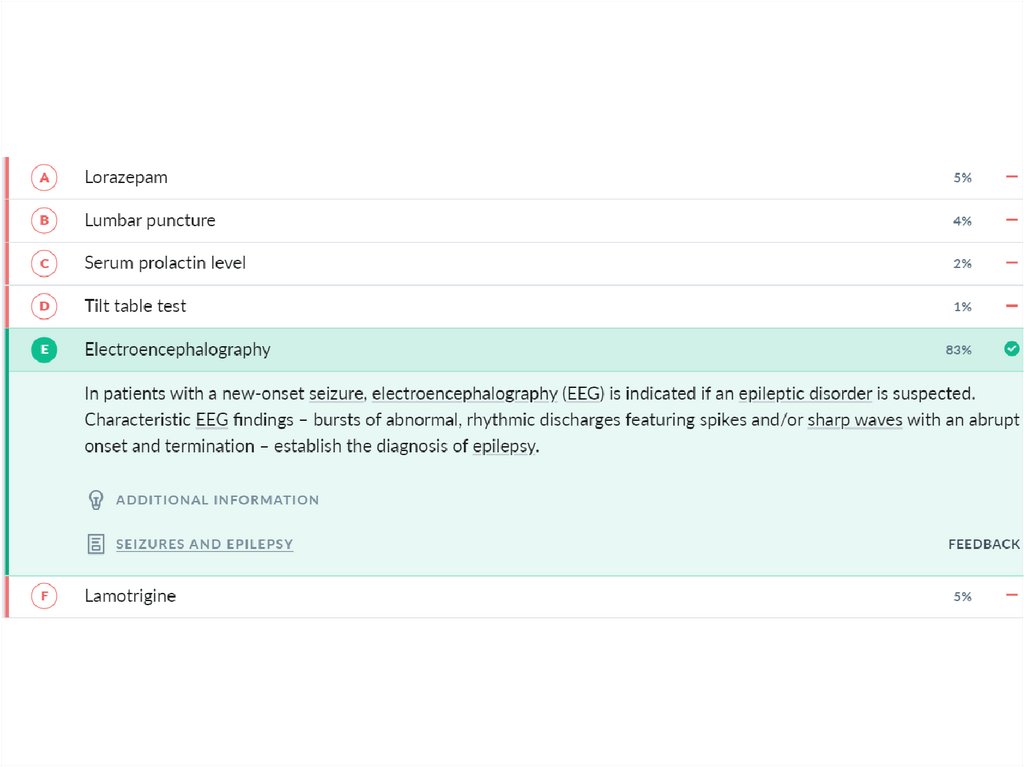
Task: Choose answer circle C for Serum prolactin
Action: (44, 264)
